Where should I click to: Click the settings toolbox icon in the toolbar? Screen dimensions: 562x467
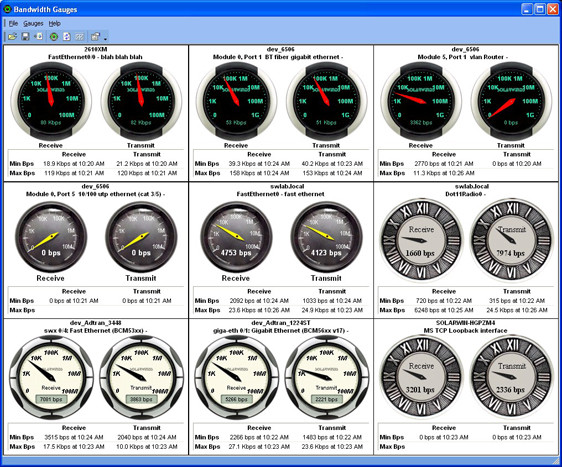tap(95, 36)
